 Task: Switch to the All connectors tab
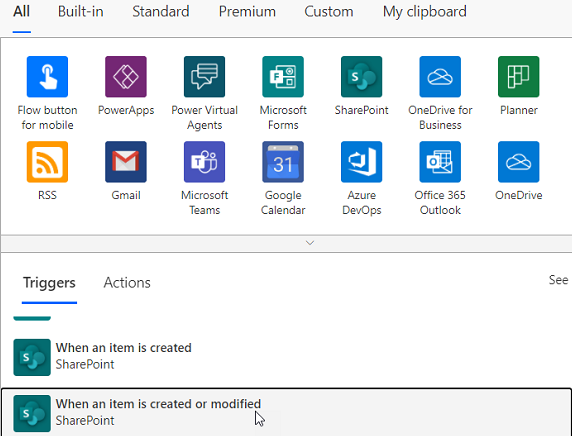[22, 12]
